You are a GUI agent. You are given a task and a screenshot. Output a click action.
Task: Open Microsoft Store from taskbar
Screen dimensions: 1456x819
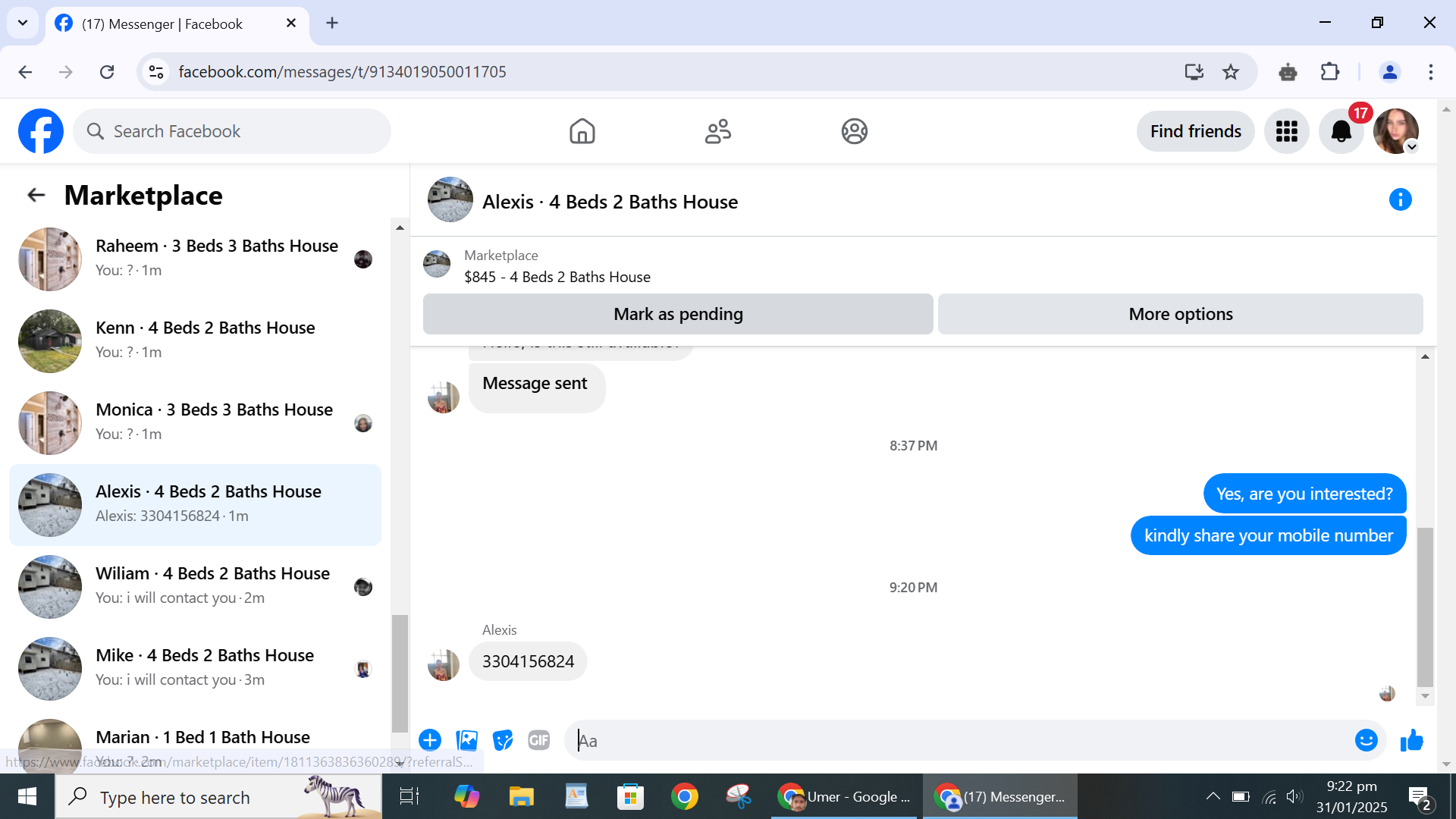tap(630, 796)
